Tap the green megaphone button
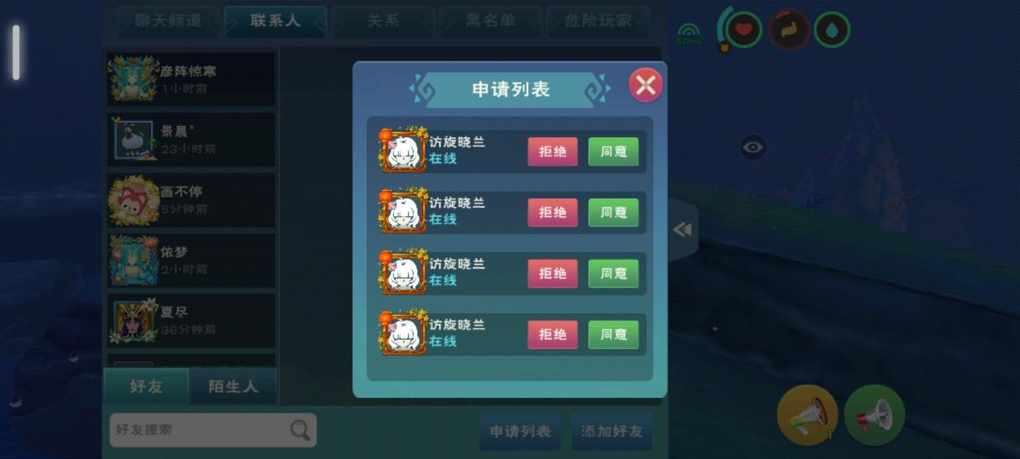This screenshot has height=459, width=1020. coord(874,415)
